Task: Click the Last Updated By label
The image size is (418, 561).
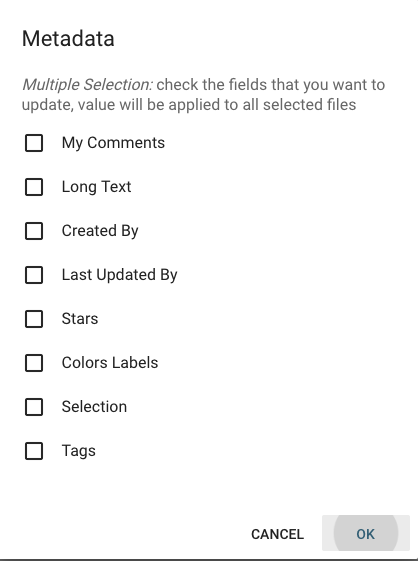Action: tap(120, 275)
